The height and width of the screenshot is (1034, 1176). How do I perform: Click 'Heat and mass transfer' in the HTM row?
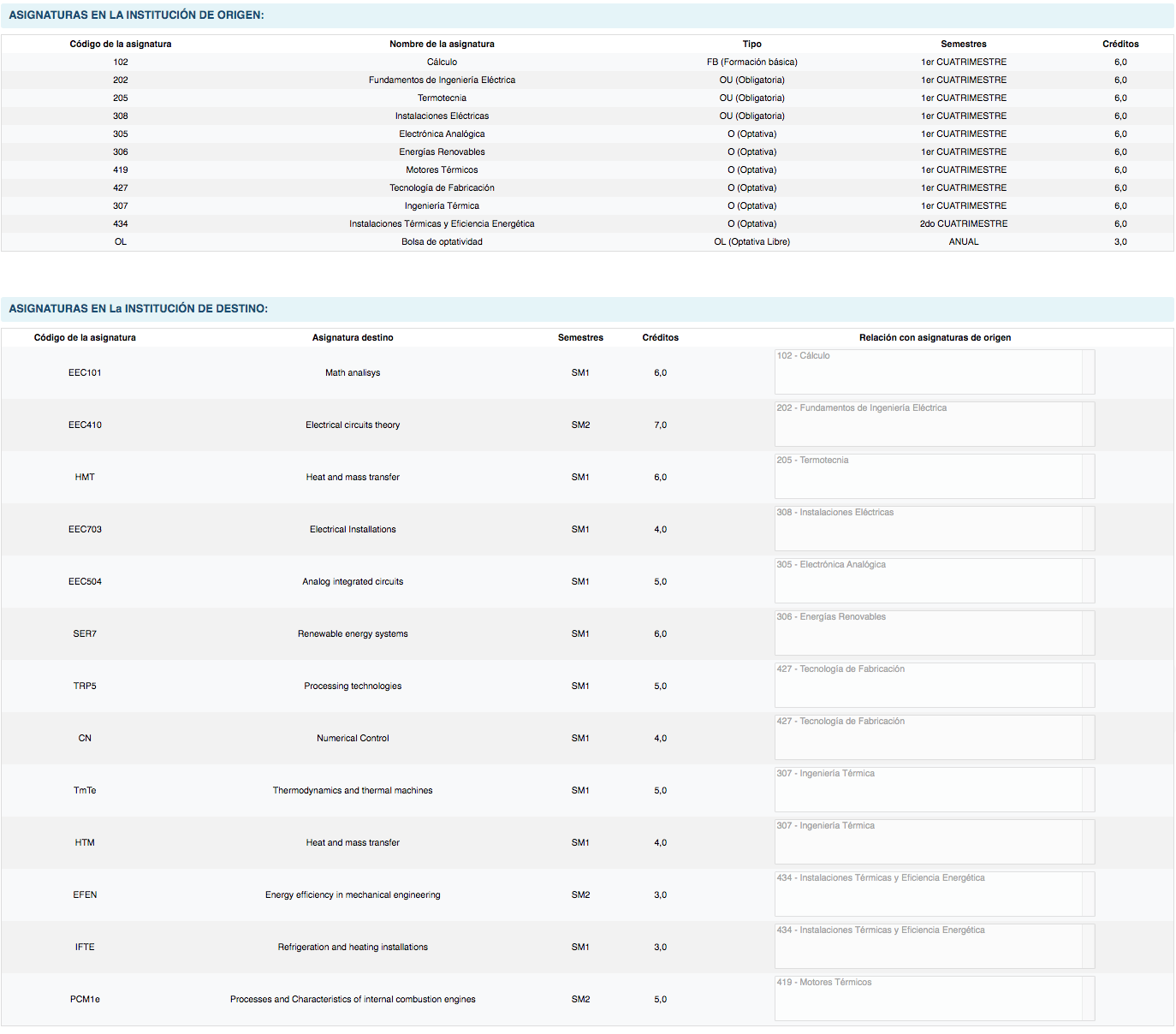[x=353, y=842]
